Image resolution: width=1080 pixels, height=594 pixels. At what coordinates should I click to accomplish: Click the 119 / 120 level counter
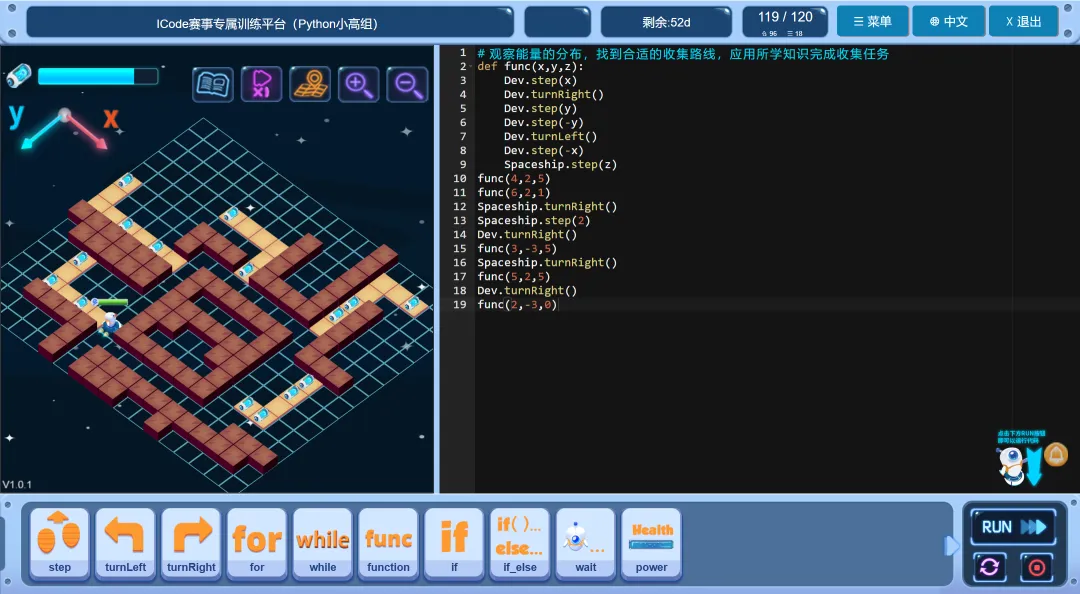click(785, 22)
